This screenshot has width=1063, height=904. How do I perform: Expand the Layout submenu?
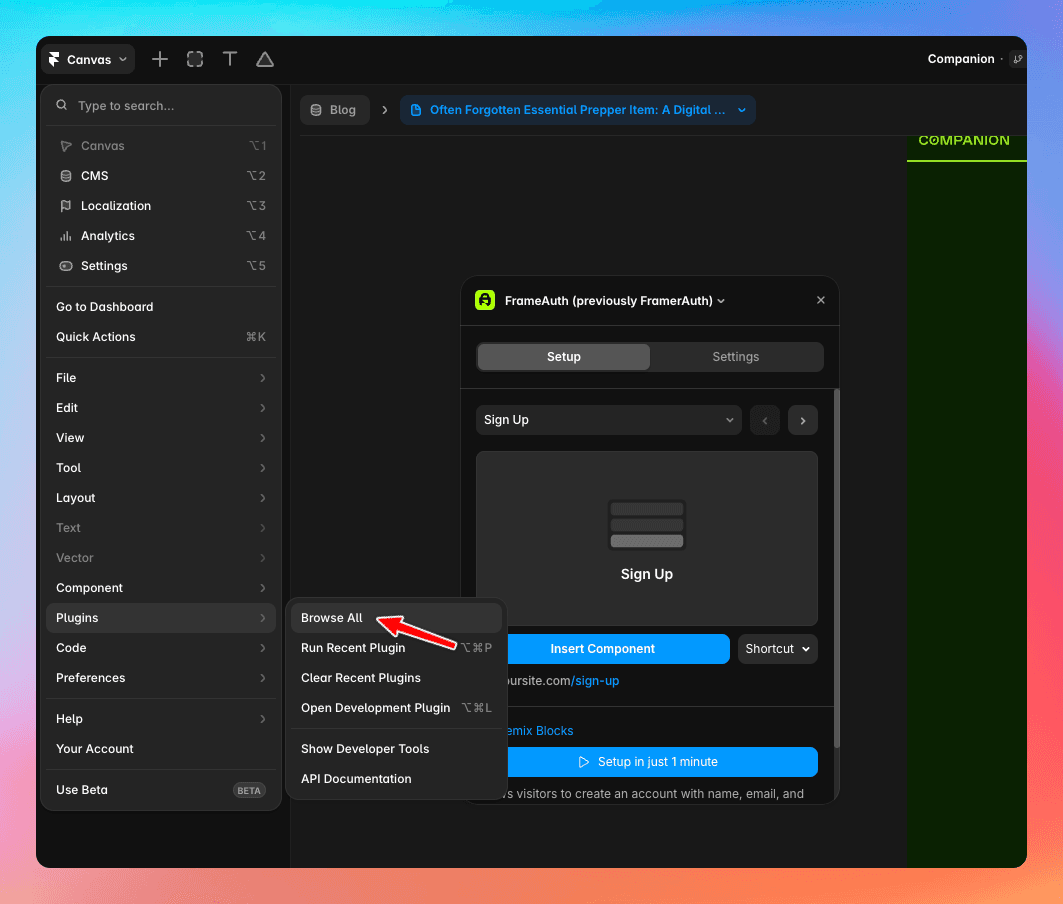pyautogui.click(x=161, y=498)
